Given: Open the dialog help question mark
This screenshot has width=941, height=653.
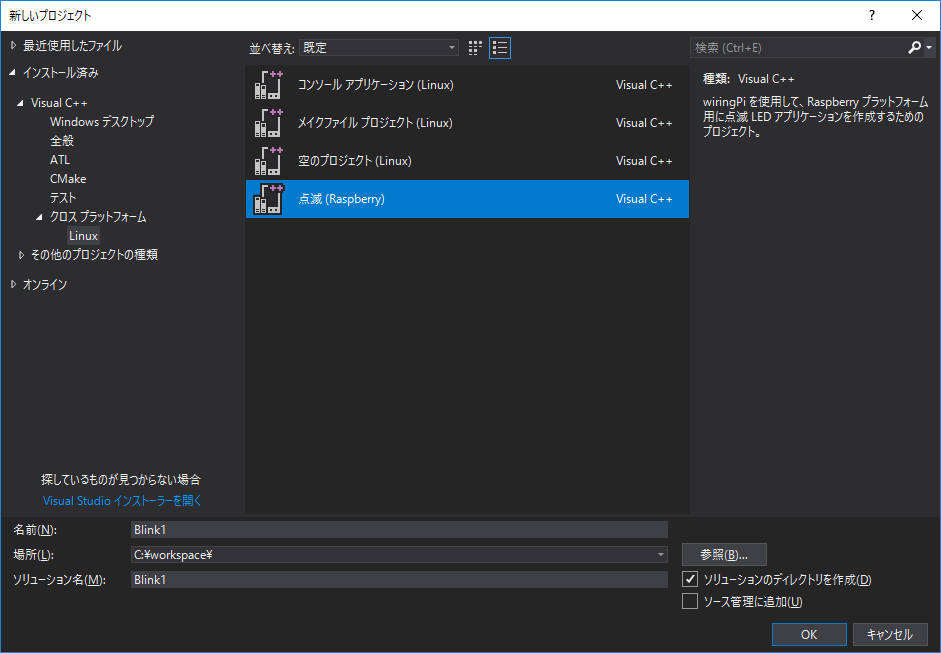Looking at the screenshot, I should point(872,15).
